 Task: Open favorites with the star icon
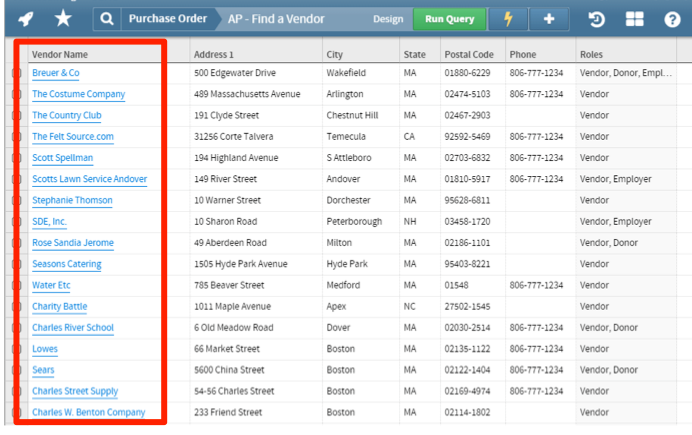[63, 19]
